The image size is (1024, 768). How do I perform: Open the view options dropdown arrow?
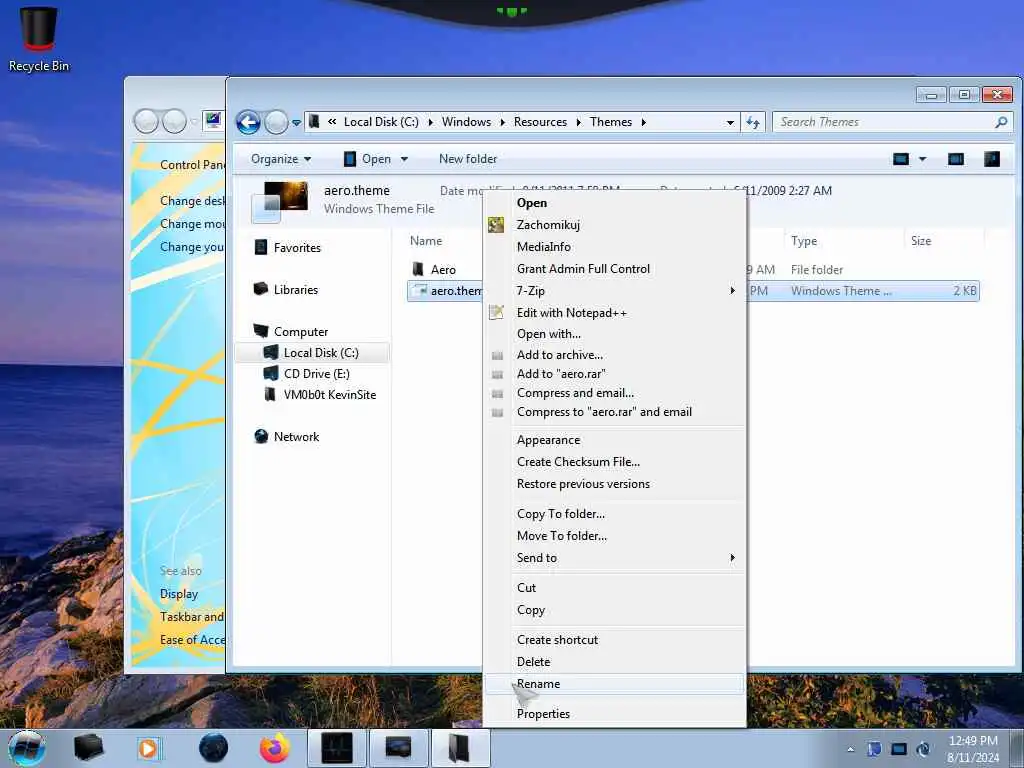(923, 159)
